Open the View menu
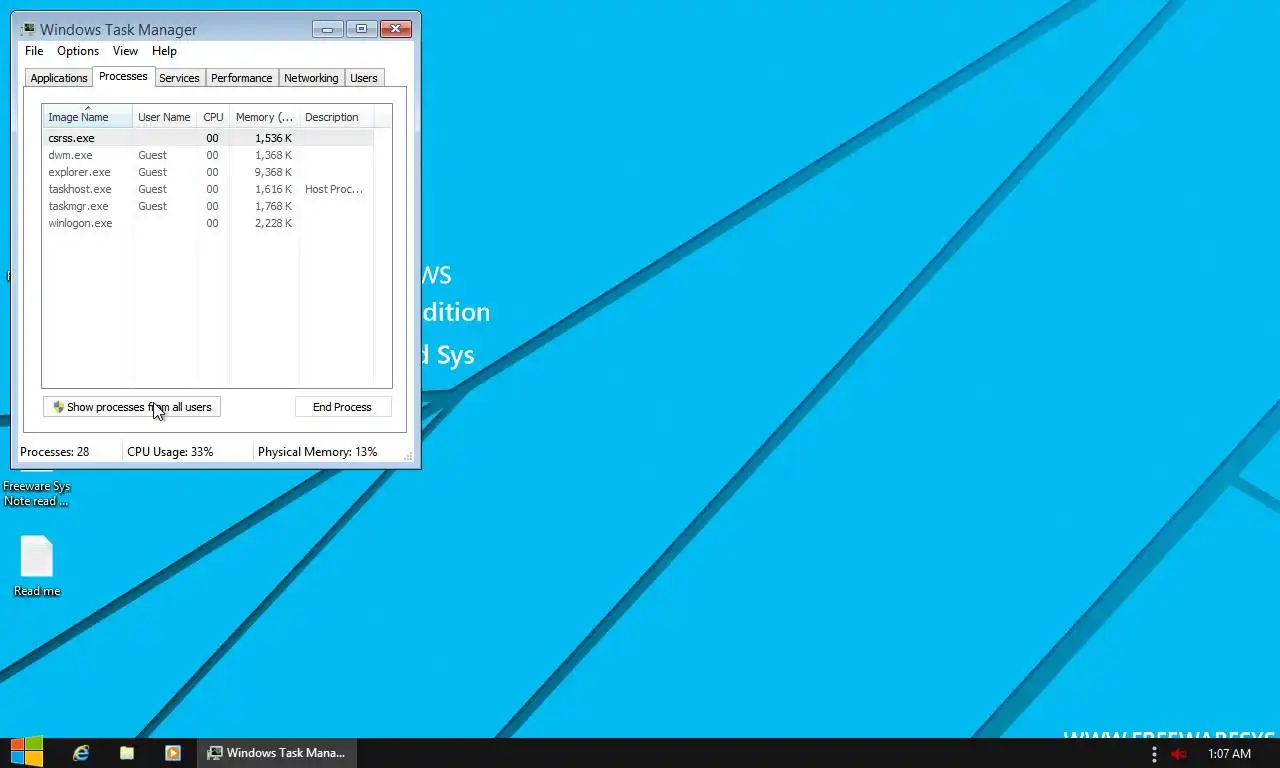 coord(125,51)
